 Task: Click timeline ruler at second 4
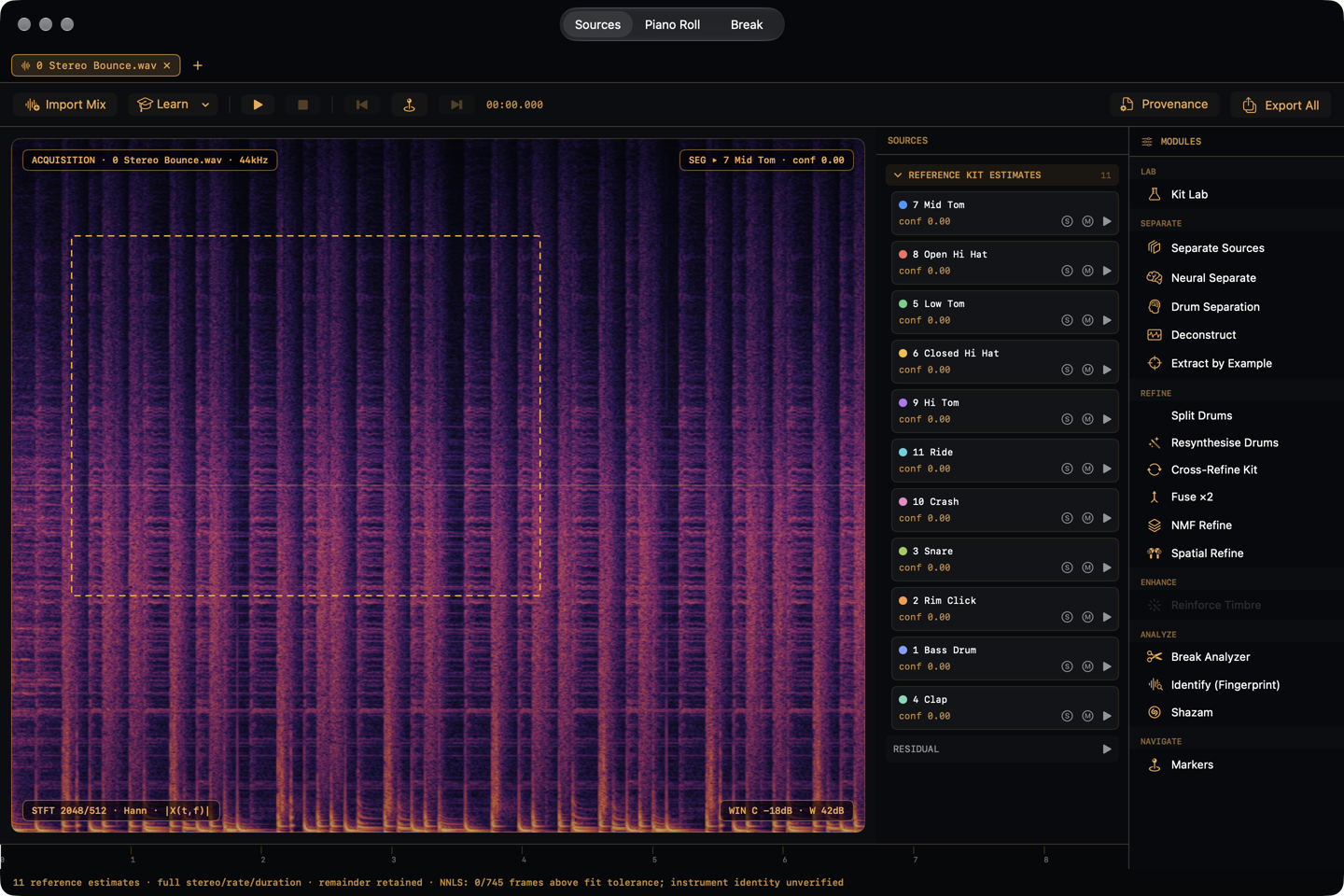(524, 857)
